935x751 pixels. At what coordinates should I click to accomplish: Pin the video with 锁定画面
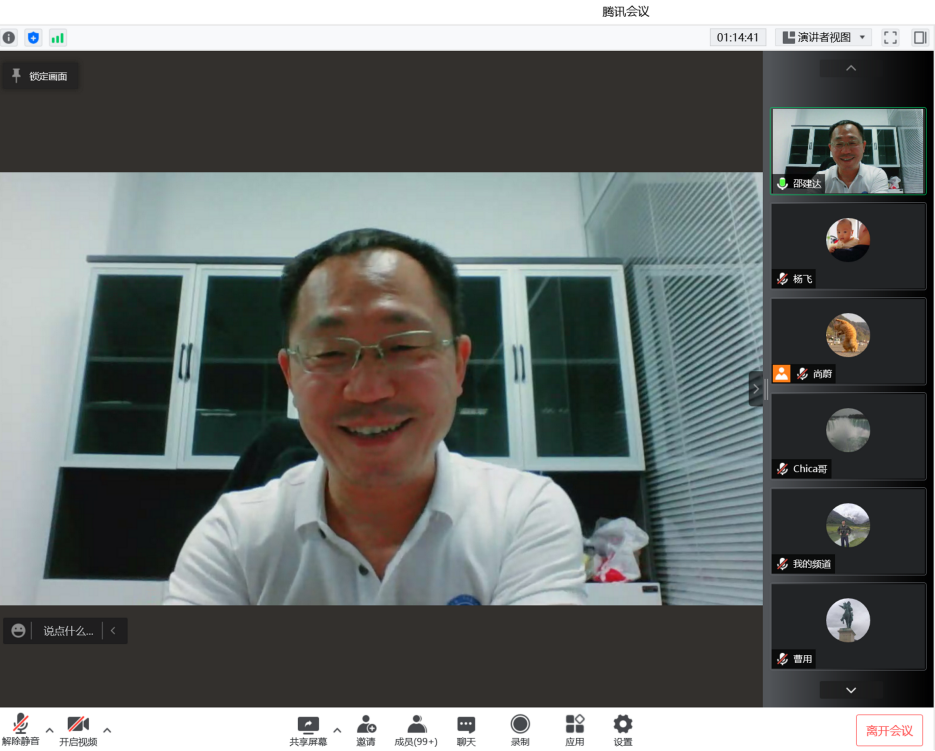click(x=40, y=76)
